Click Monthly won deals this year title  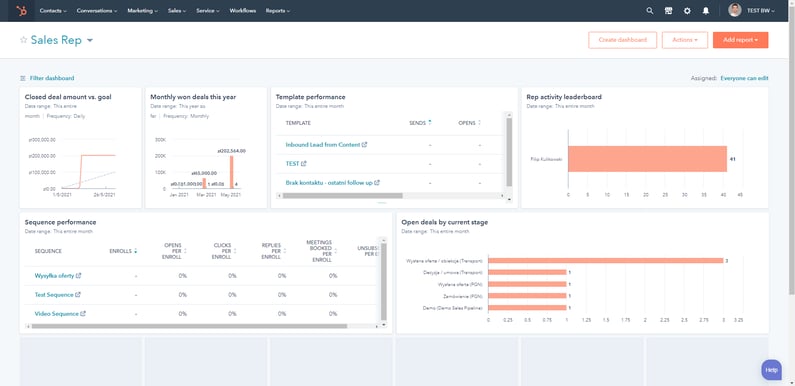[x=193, y=97]
